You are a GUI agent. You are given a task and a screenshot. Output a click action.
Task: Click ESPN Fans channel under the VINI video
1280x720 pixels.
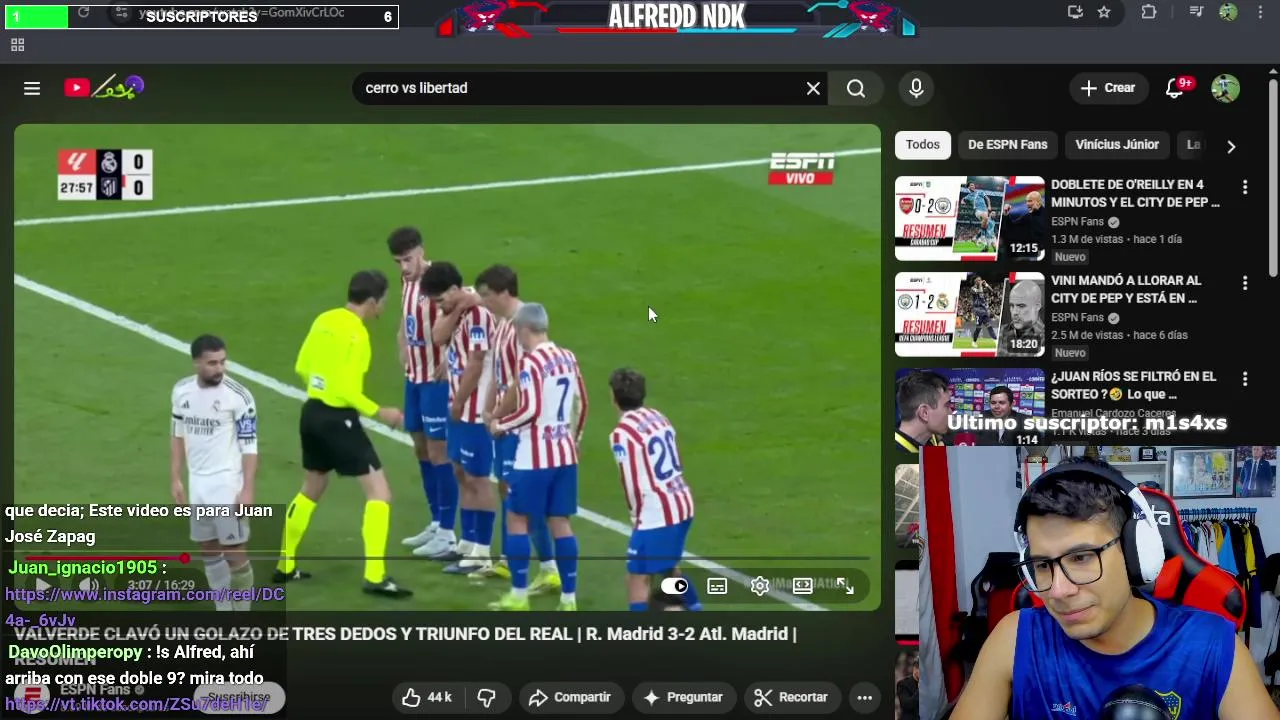(x=1077, y=318)
